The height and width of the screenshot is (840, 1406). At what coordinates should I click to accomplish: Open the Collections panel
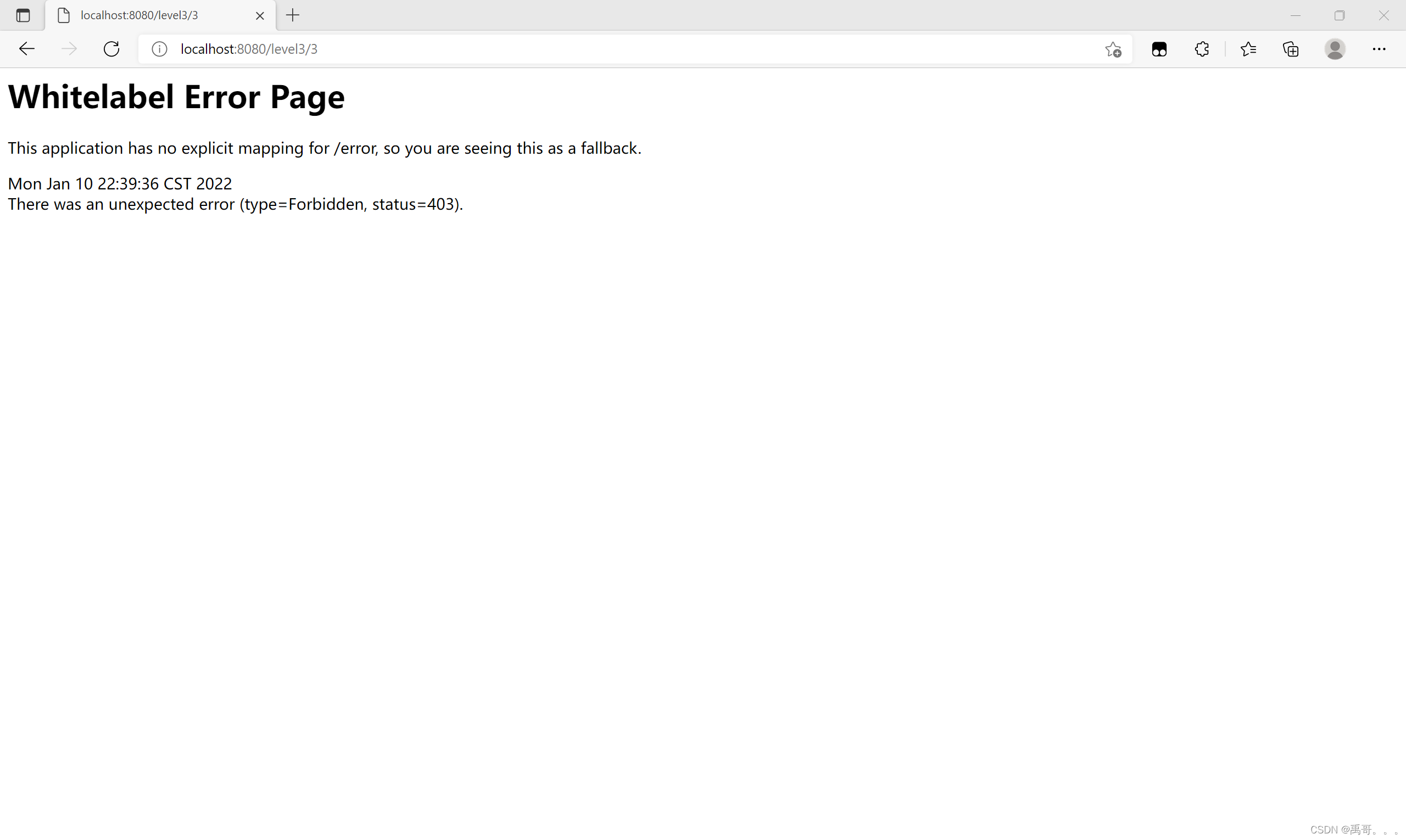point(1291,49)
